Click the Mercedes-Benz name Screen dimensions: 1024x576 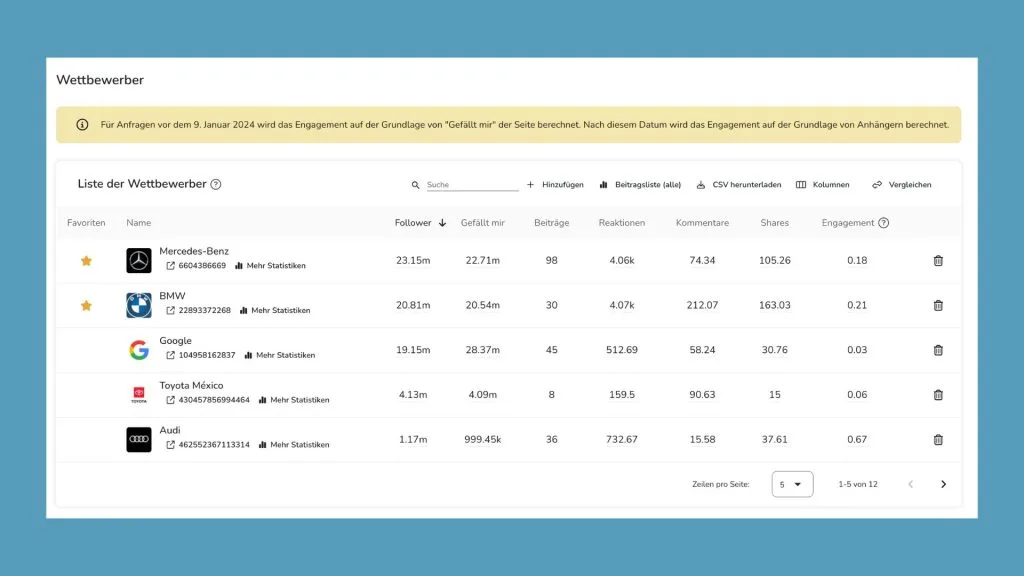[194, 251]
